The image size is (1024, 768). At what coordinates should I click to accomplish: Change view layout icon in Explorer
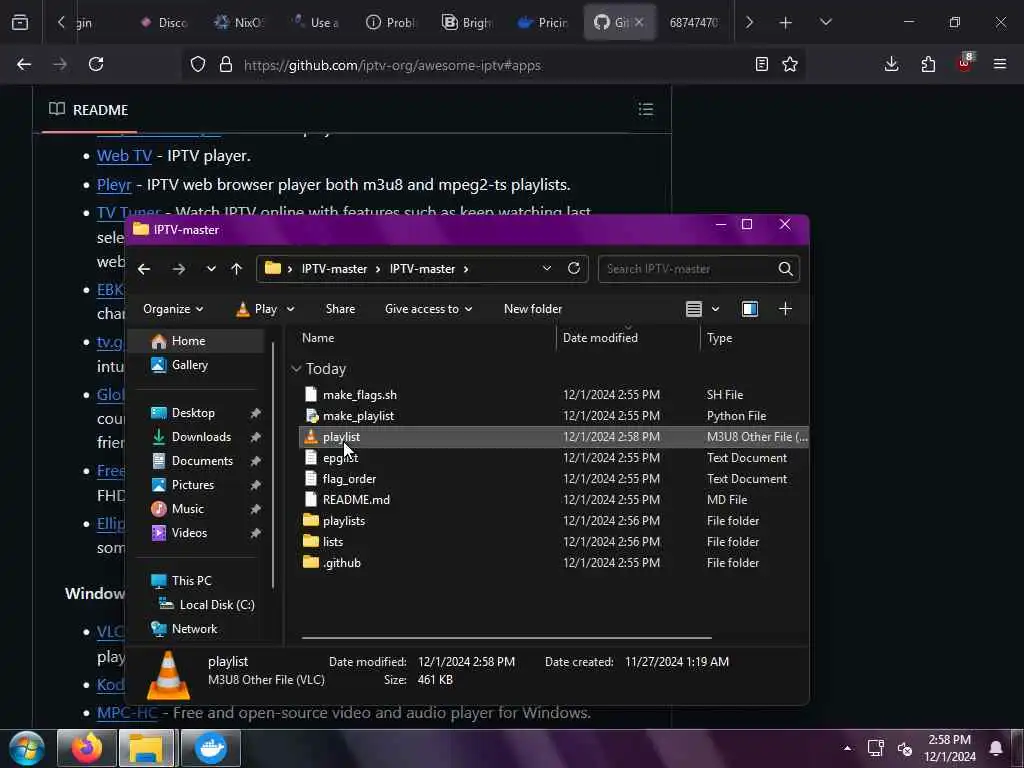point(694,309)
